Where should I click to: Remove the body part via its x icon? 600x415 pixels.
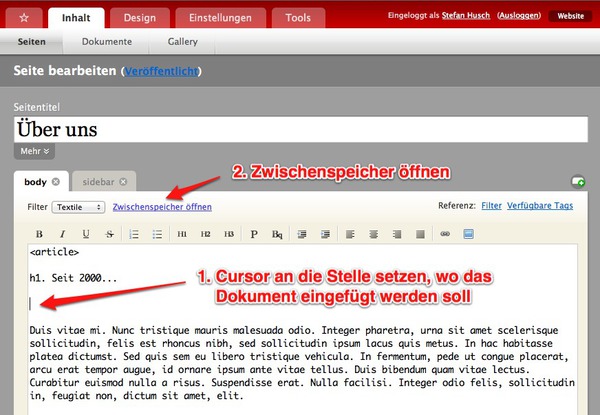(56, 182)
